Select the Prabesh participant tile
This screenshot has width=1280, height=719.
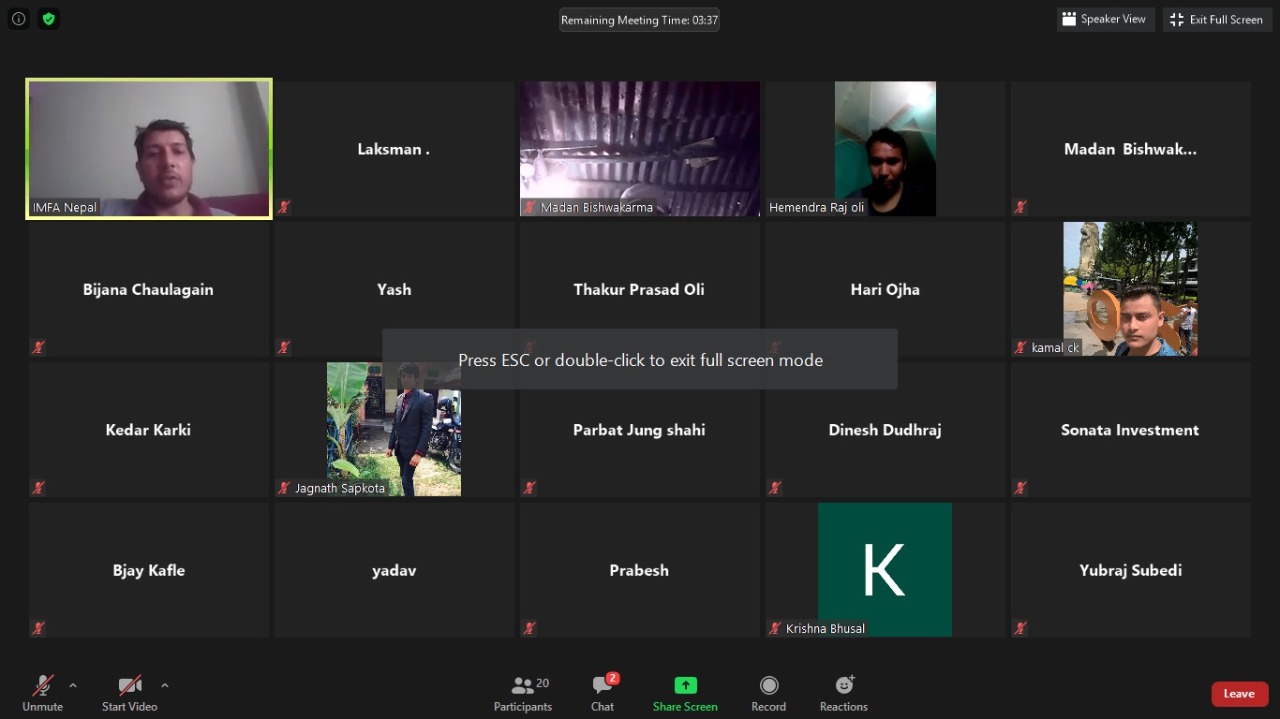[640, 570]
